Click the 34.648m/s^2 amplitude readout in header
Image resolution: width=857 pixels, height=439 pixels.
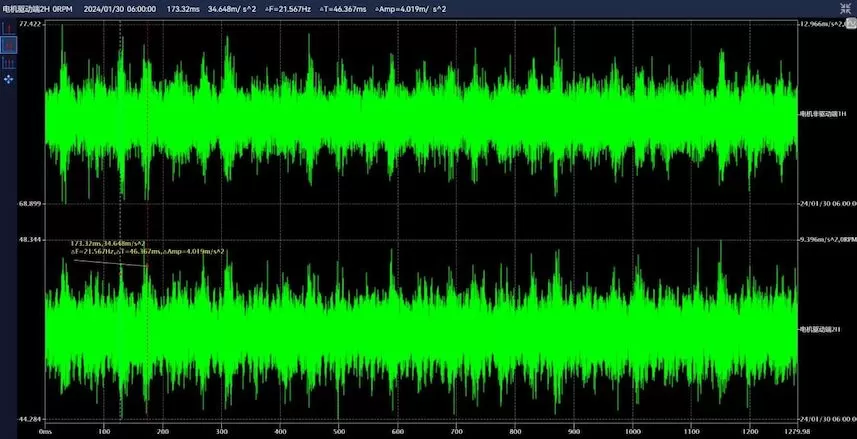232,8
